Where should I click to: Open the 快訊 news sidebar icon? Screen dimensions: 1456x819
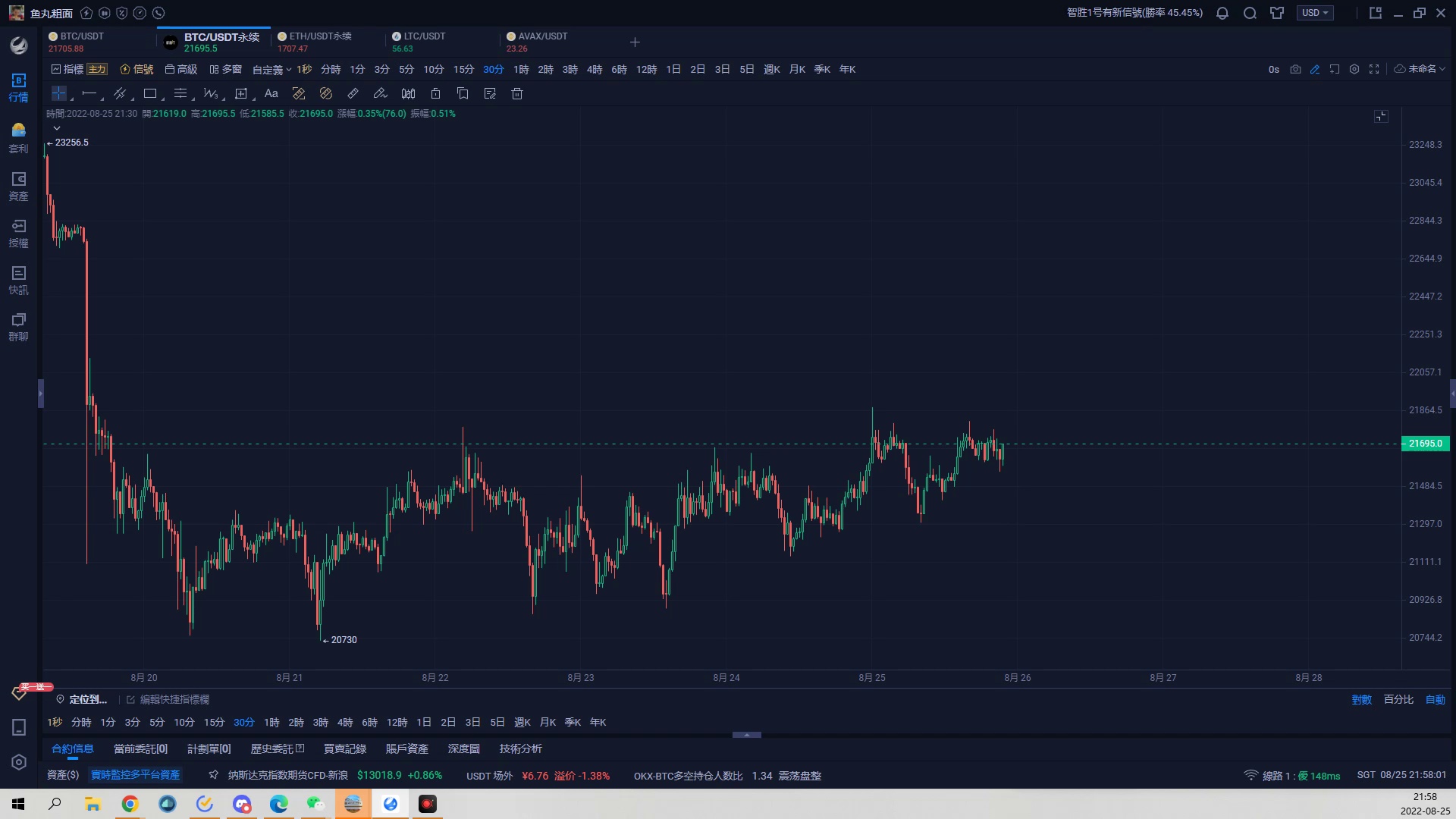point(19,280)
